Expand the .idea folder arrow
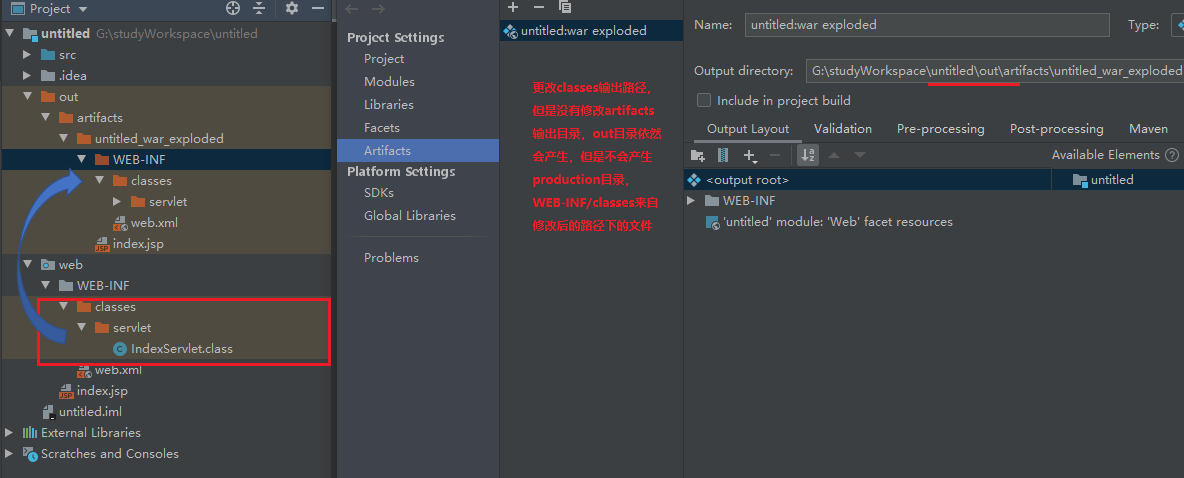 (27, 76)
